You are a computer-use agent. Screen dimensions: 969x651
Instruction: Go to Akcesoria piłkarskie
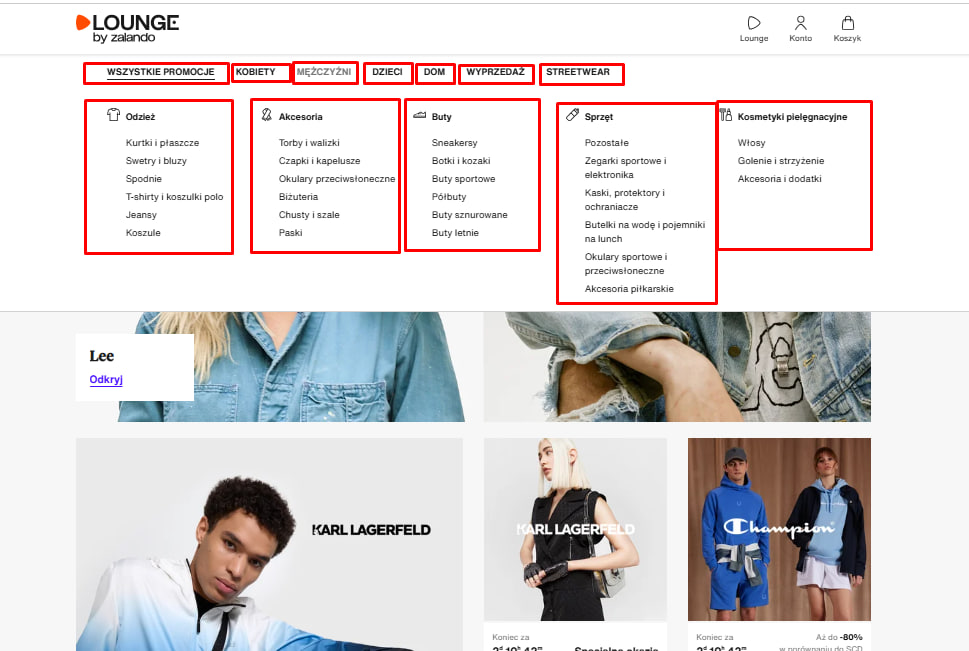629,289
